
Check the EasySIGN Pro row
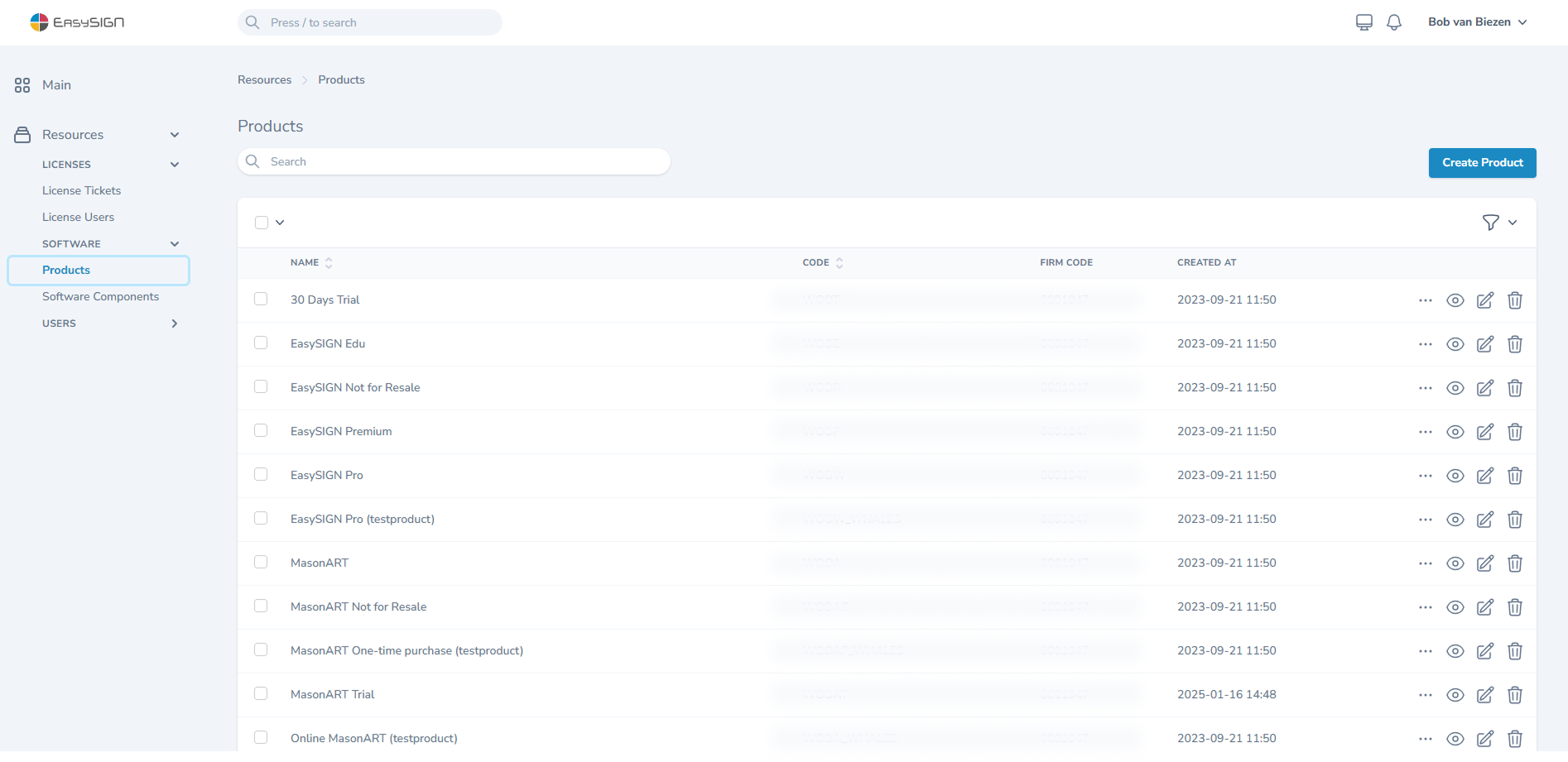pos(261,474)
